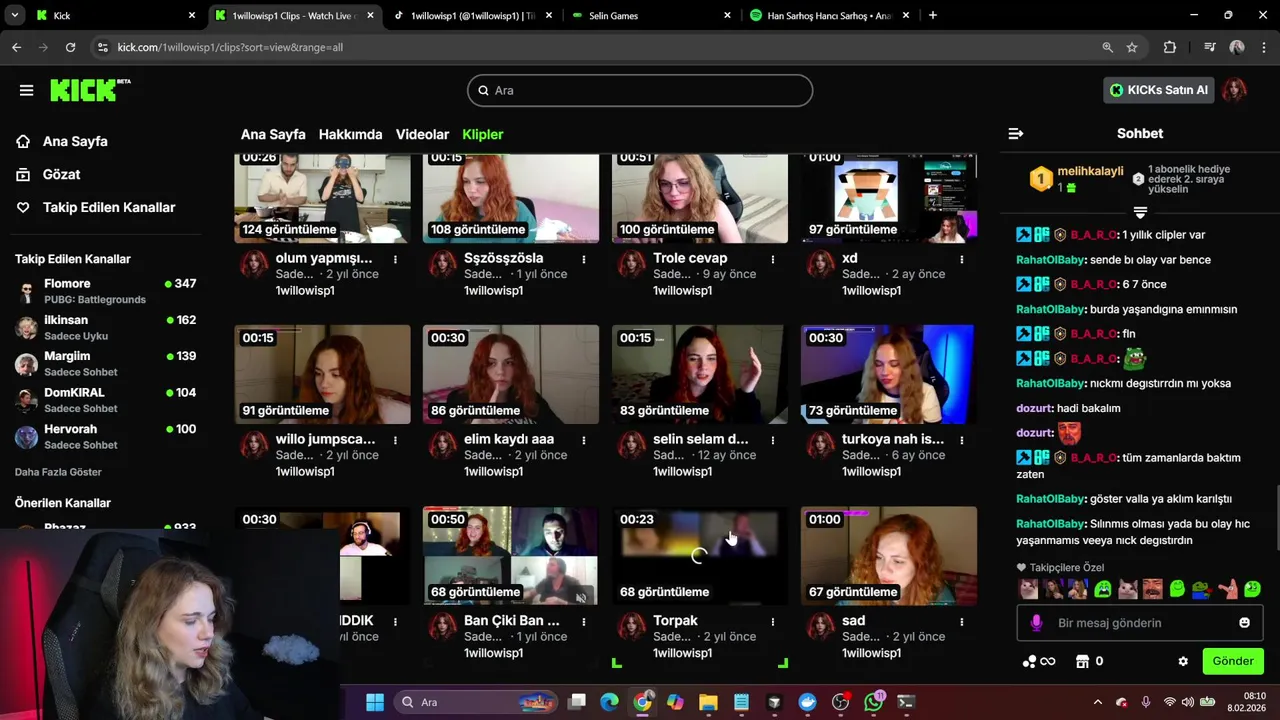Click browser zoom magnifier in address bar
Viewport: 1280px width, 720px height.
1107,47
